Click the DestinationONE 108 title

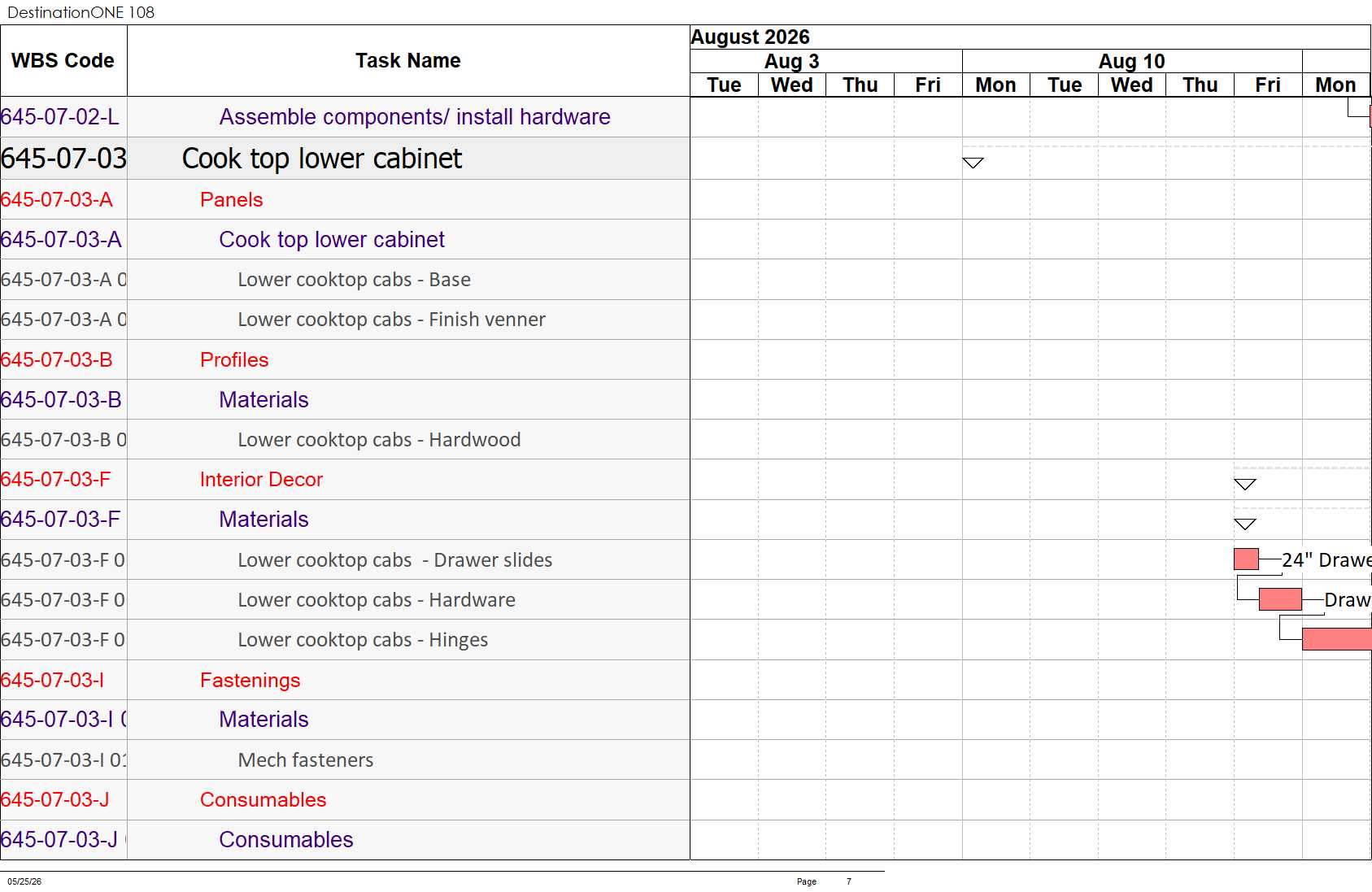(x=81, y=12)
